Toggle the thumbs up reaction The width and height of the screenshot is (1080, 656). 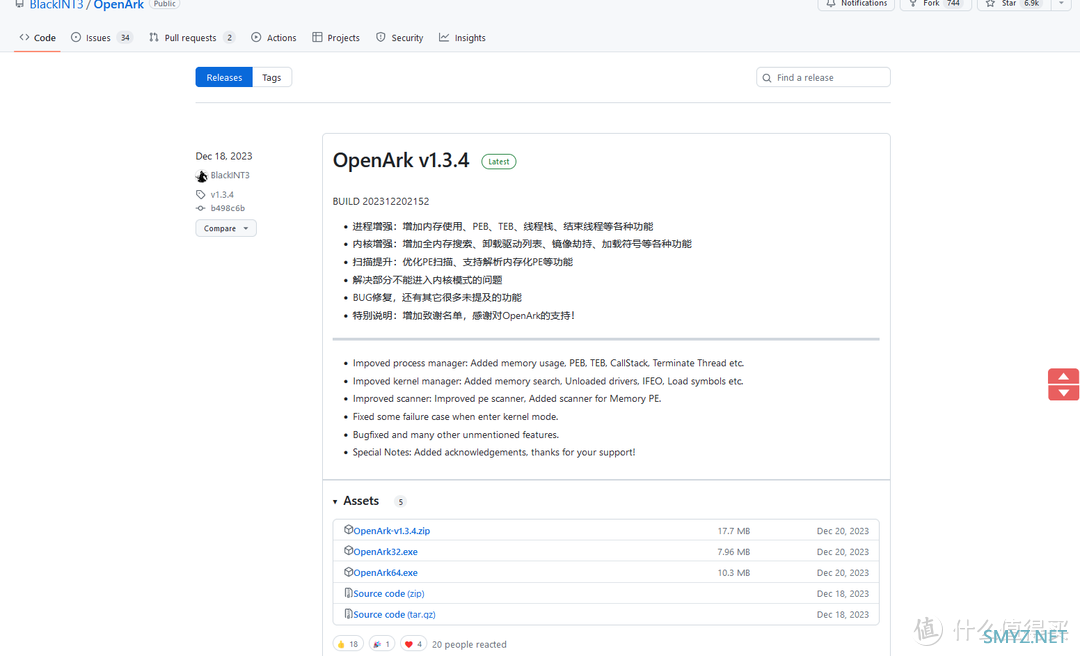(349, 644)
